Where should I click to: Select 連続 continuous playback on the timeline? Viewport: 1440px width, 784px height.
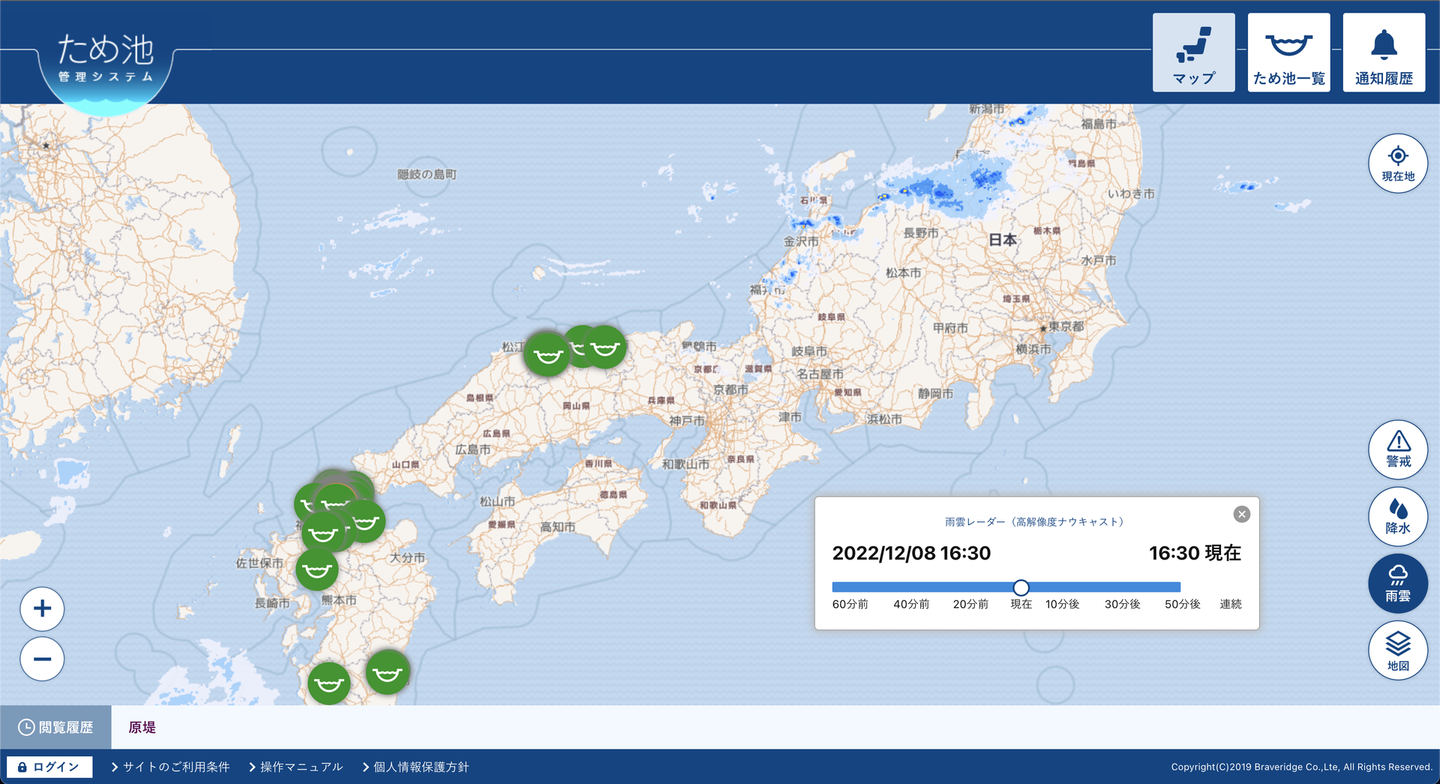coord(1230,605)
